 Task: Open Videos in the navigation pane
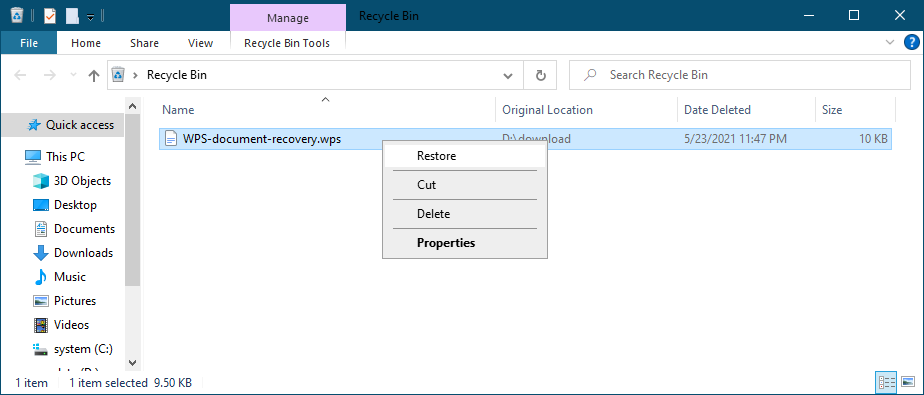coord(72,325)
